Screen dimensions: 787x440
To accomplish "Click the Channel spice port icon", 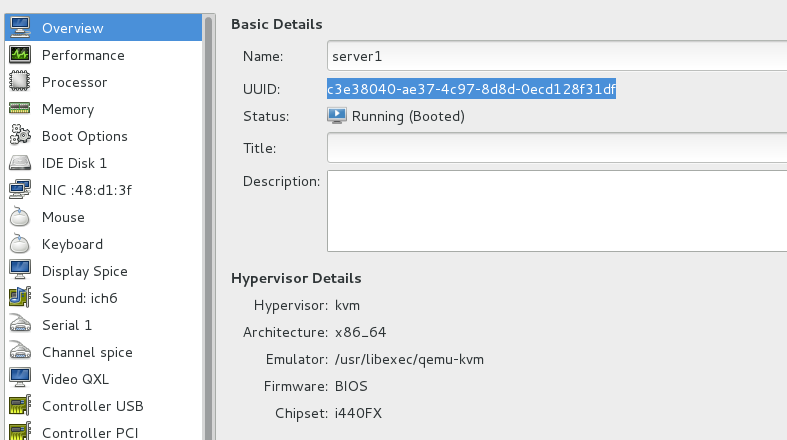I will pyautogui.click(x=20, y=352).
